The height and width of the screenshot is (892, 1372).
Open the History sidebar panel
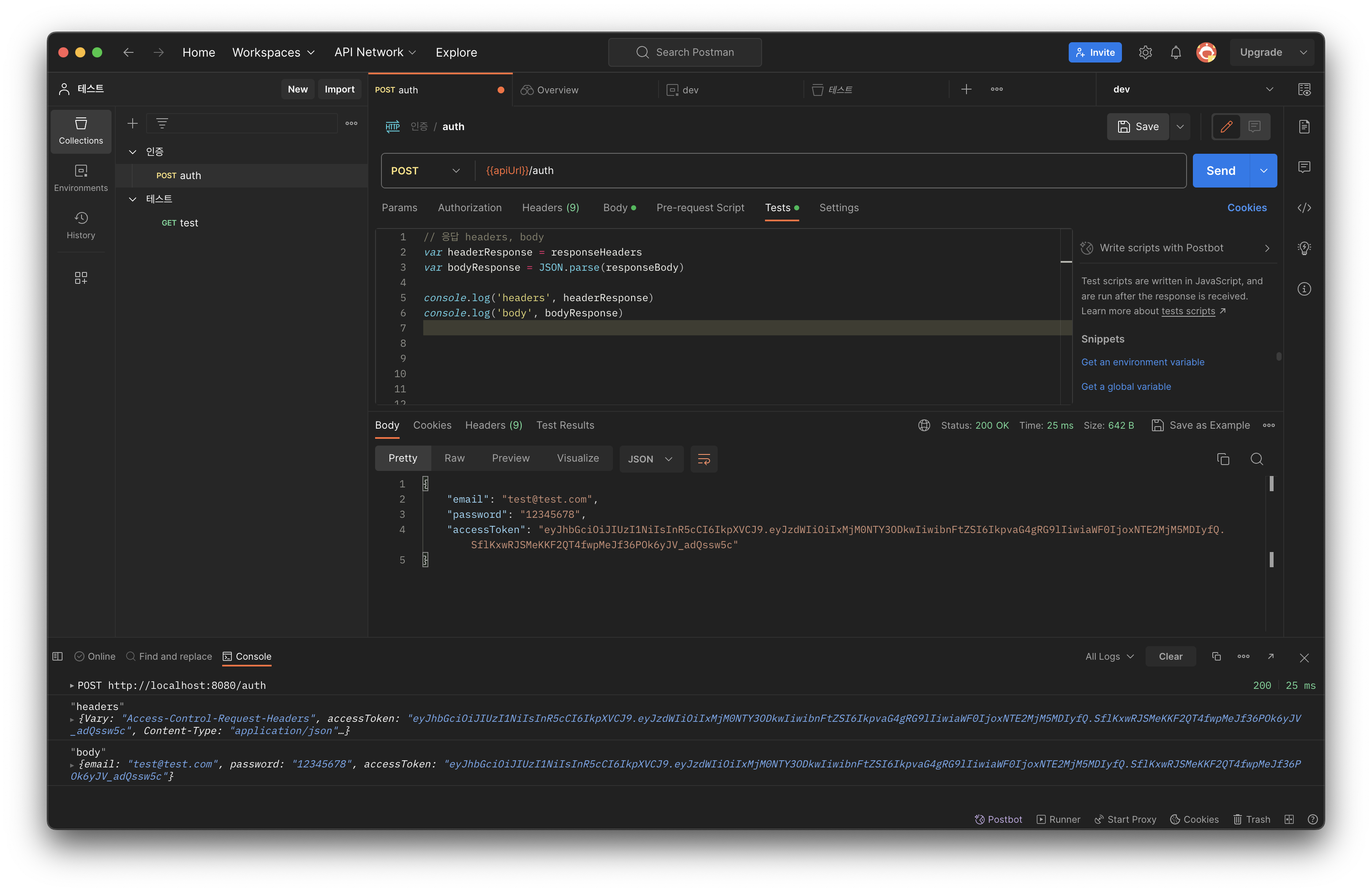point(81,225)
